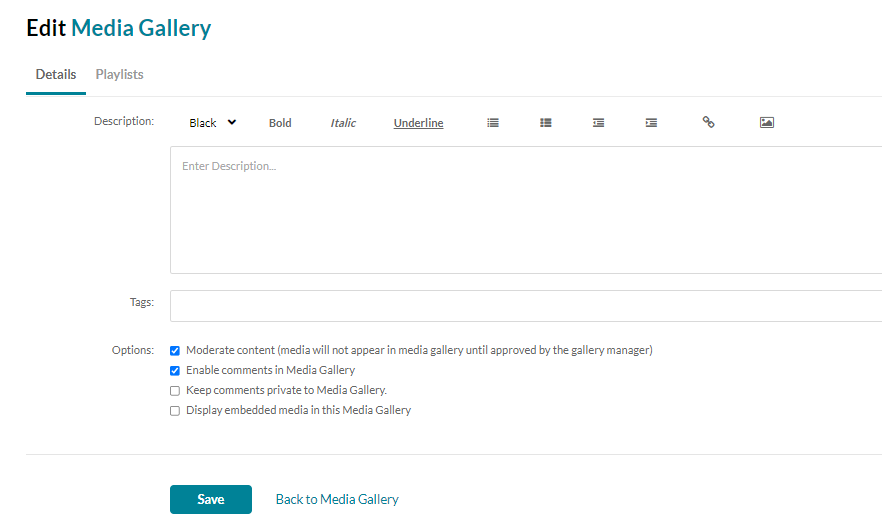
Task: Open the Media Gallery title link
Action: click(x=141, y=28)
